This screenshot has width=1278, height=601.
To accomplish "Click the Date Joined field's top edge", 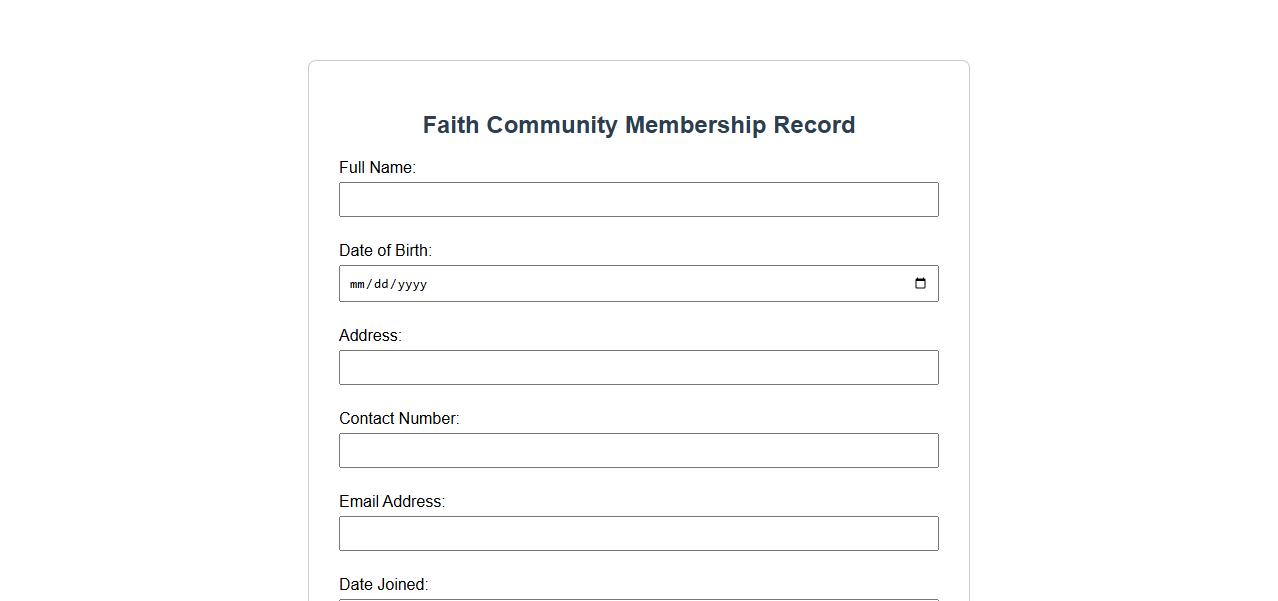I will click(x=638, y=599).
